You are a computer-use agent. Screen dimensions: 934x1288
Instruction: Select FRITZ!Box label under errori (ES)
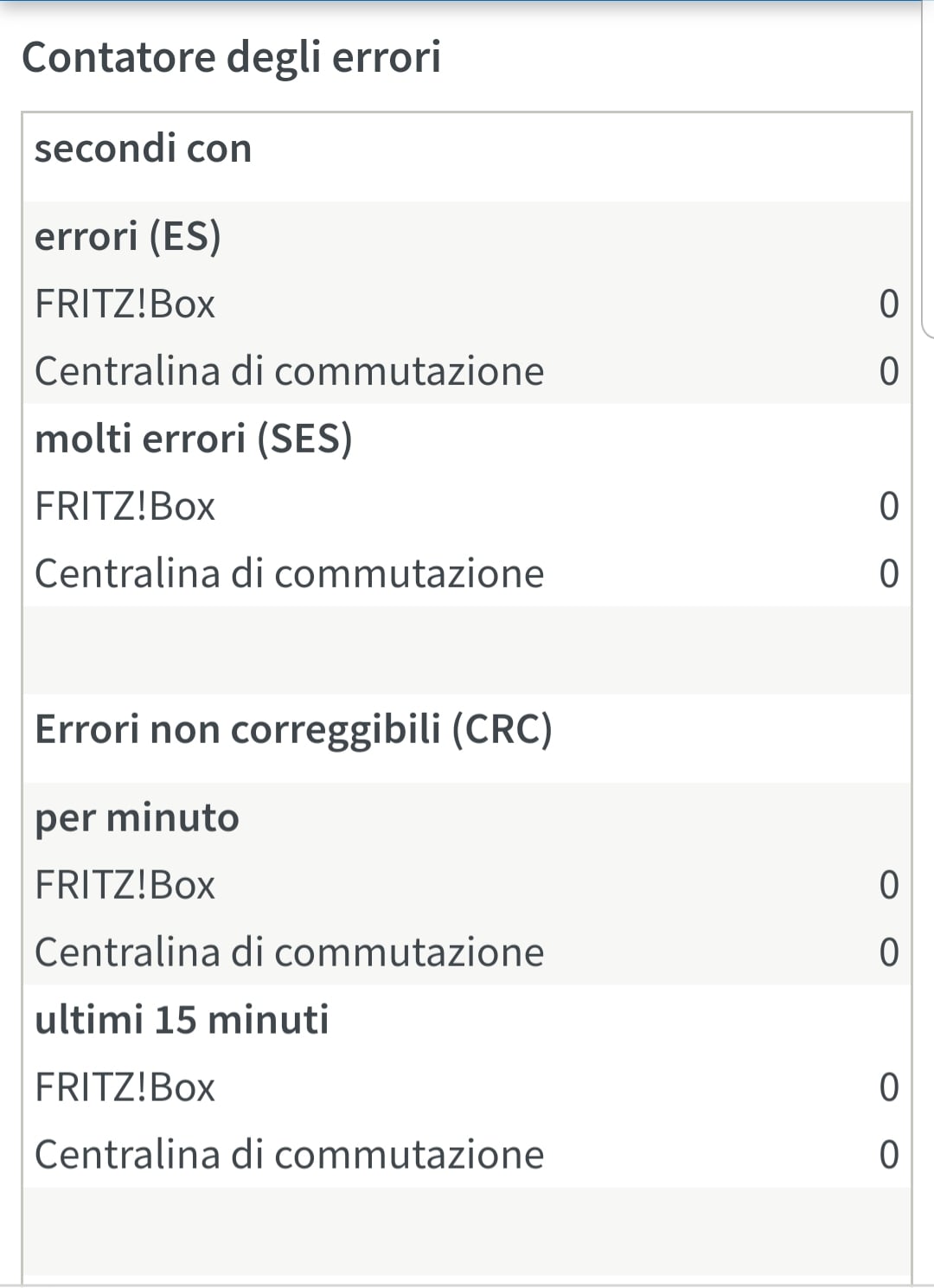pos(125,304)
